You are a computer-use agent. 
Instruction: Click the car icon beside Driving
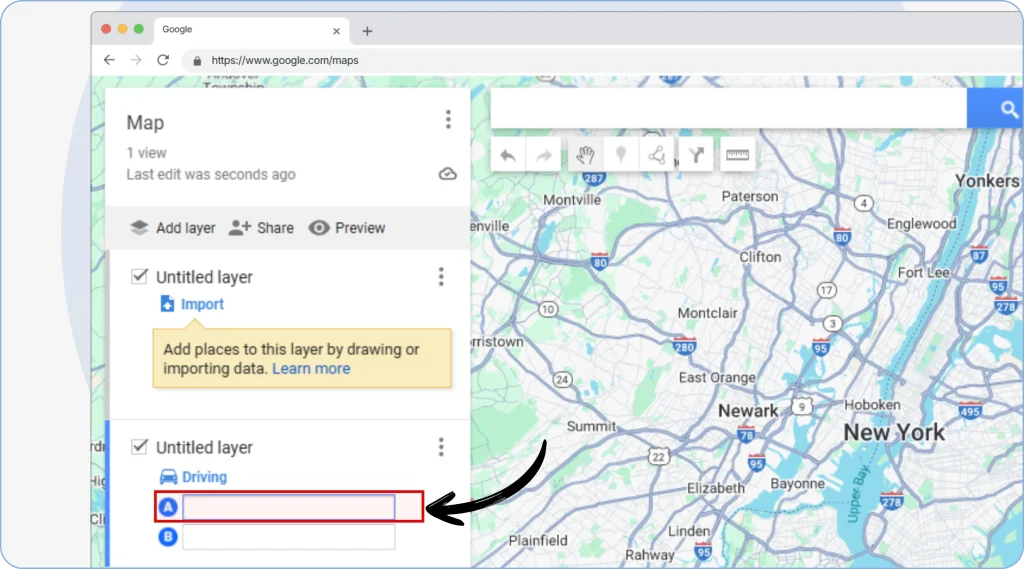[168, 477]
